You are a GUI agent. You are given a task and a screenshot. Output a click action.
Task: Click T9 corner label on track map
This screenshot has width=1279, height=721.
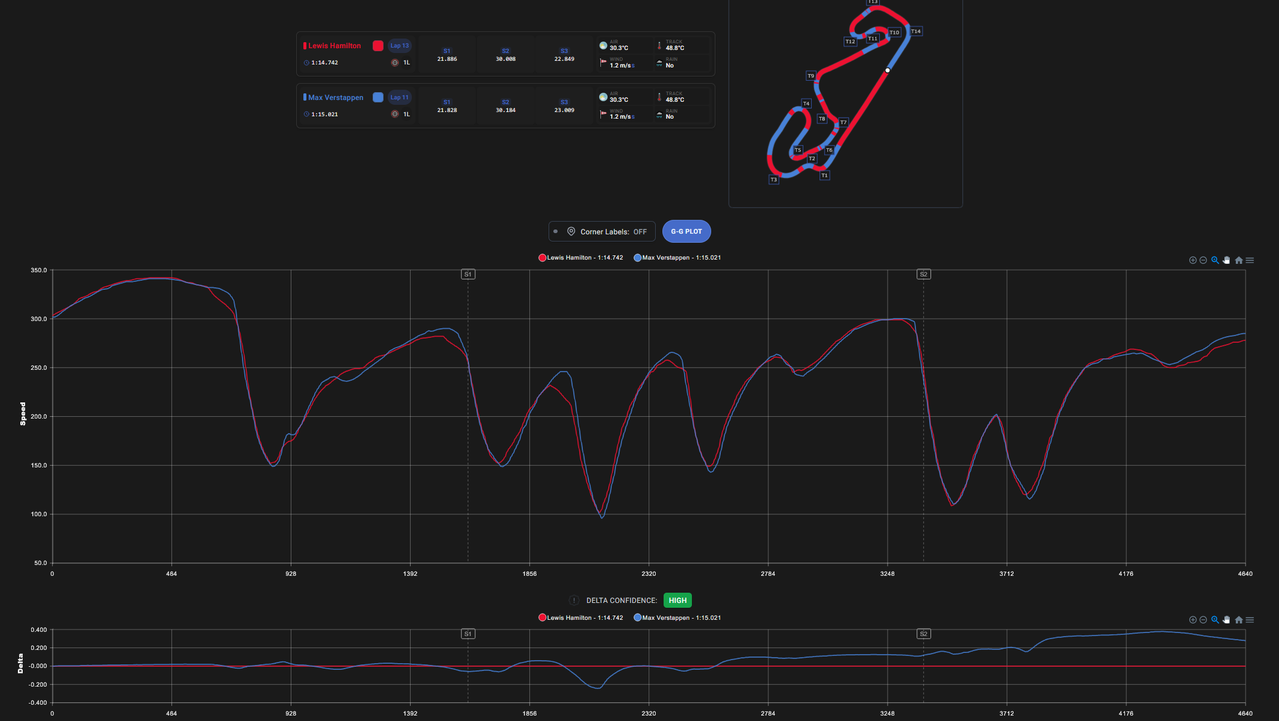tap(811, 76)
